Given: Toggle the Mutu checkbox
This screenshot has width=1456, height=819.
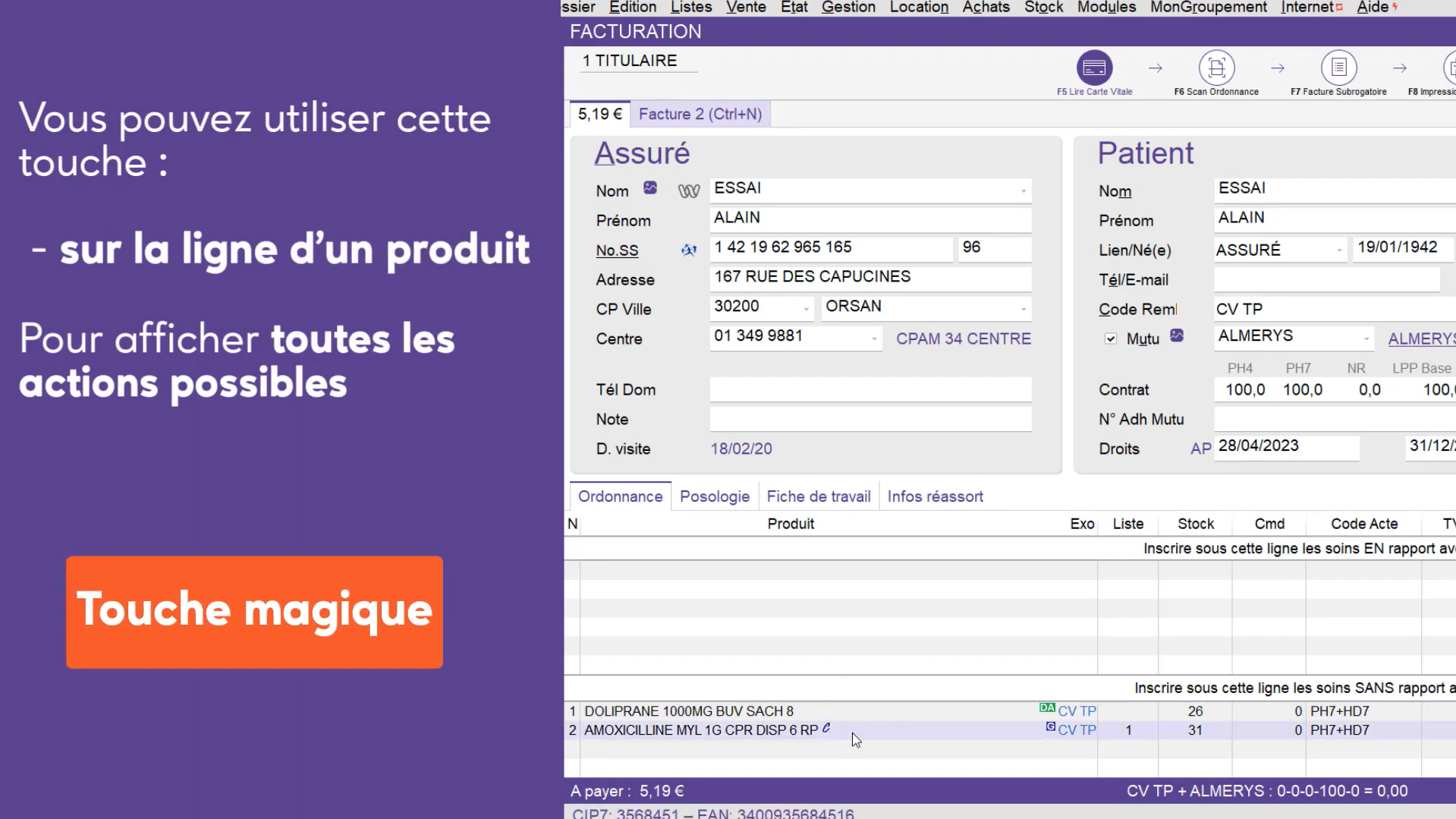Looking at the screenshot, I should click(1111, 339).
